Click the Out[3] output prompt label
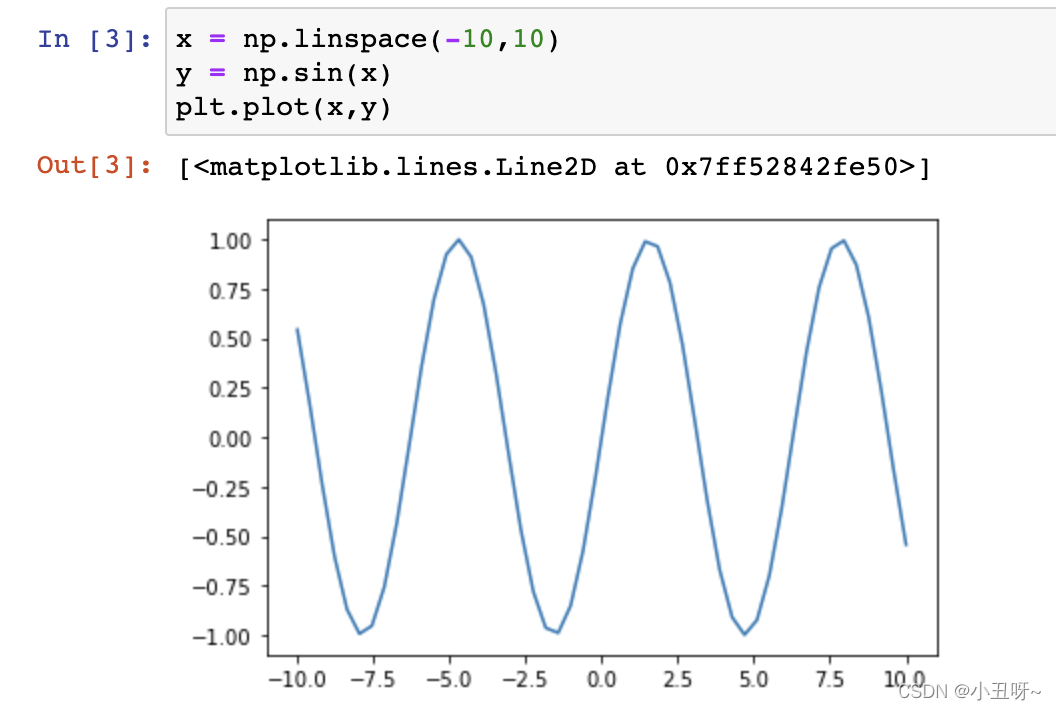 (95, 166)
